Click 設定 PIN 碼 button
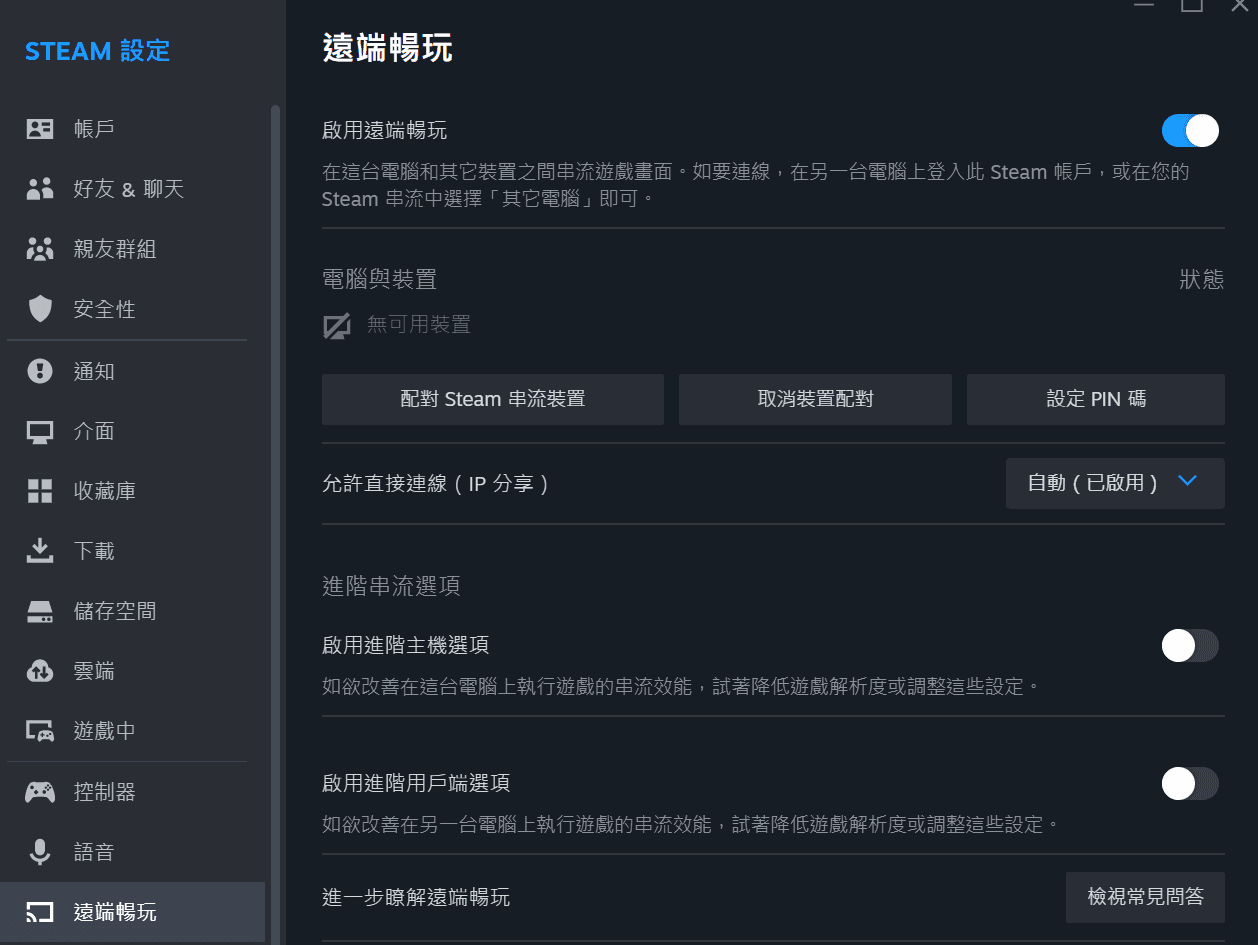 point(1096,399)
